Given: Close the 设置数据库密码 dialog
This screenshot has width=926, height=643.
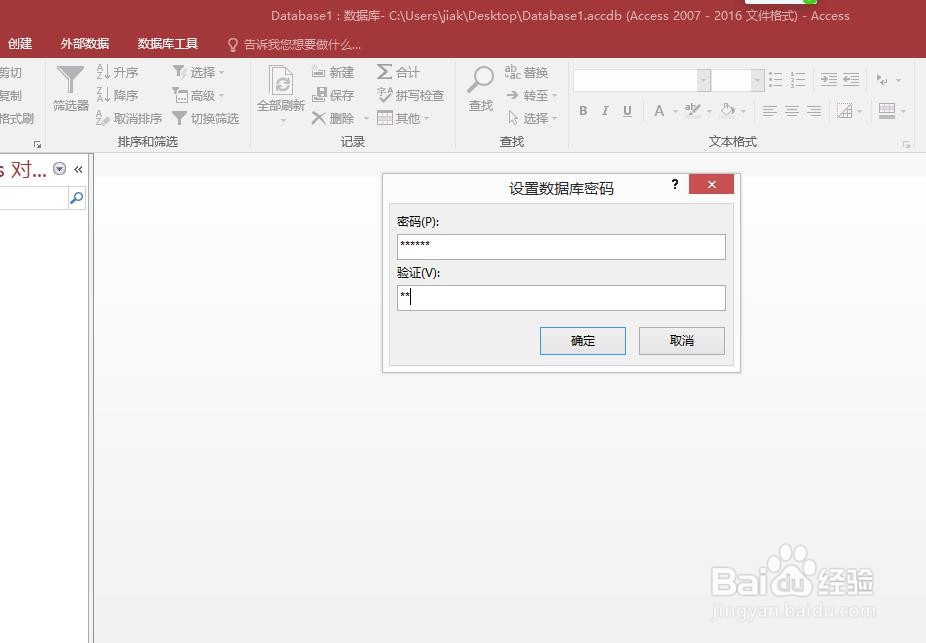Looking at the screenshot, I should (x=712, y=184).
